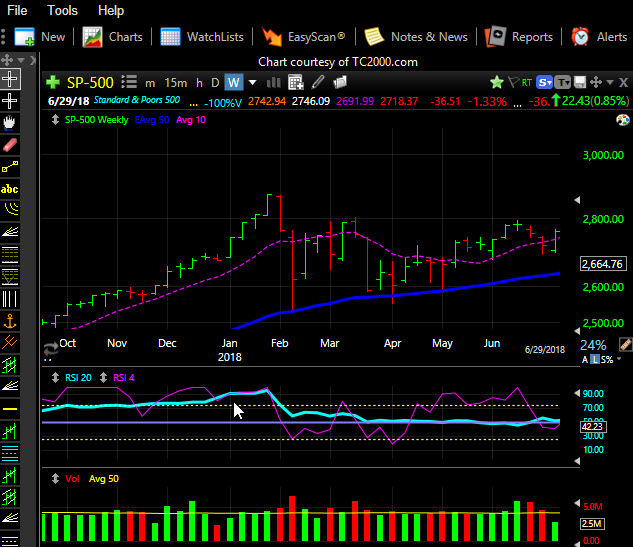Click the orange anchor tool

pos(10,321)
